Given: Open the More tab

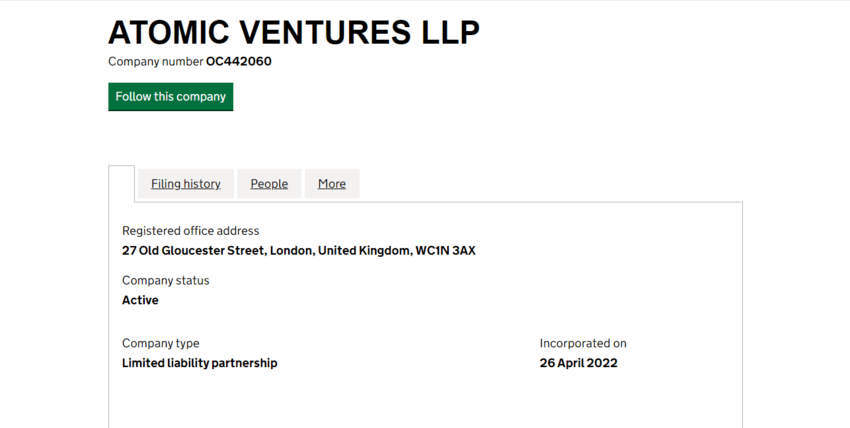Looking at the screenshot, I should tap(332, 184).
